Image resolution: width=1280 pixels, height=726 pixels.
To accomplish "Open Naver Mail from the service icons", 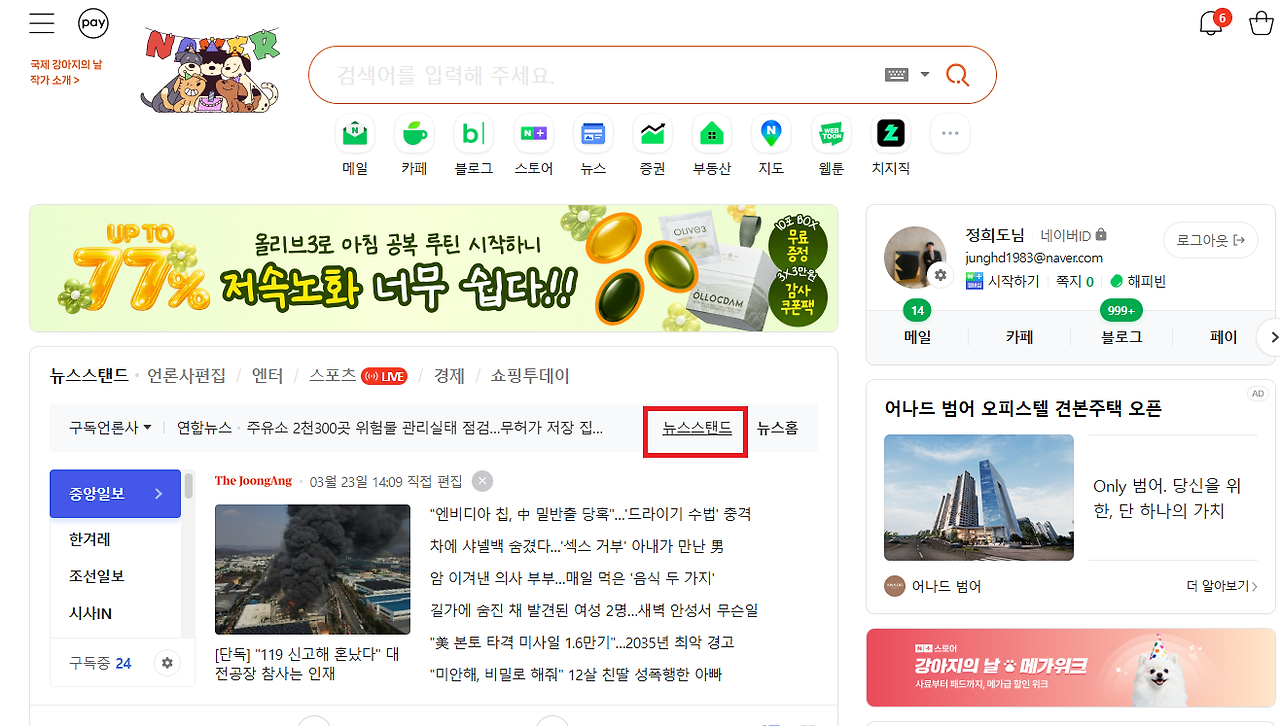I will (x=354, y=133).
